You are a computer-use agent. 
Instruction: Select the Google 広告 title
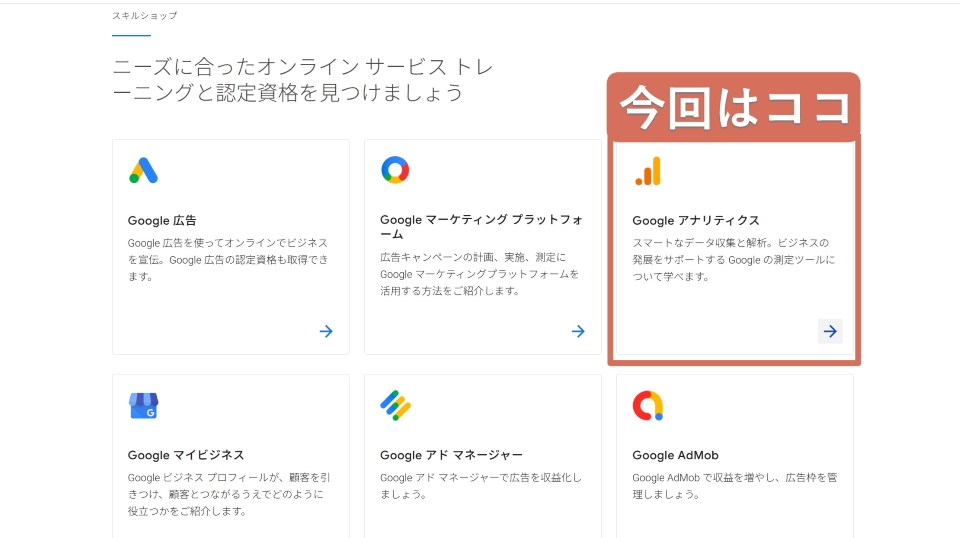click(162, 220)
